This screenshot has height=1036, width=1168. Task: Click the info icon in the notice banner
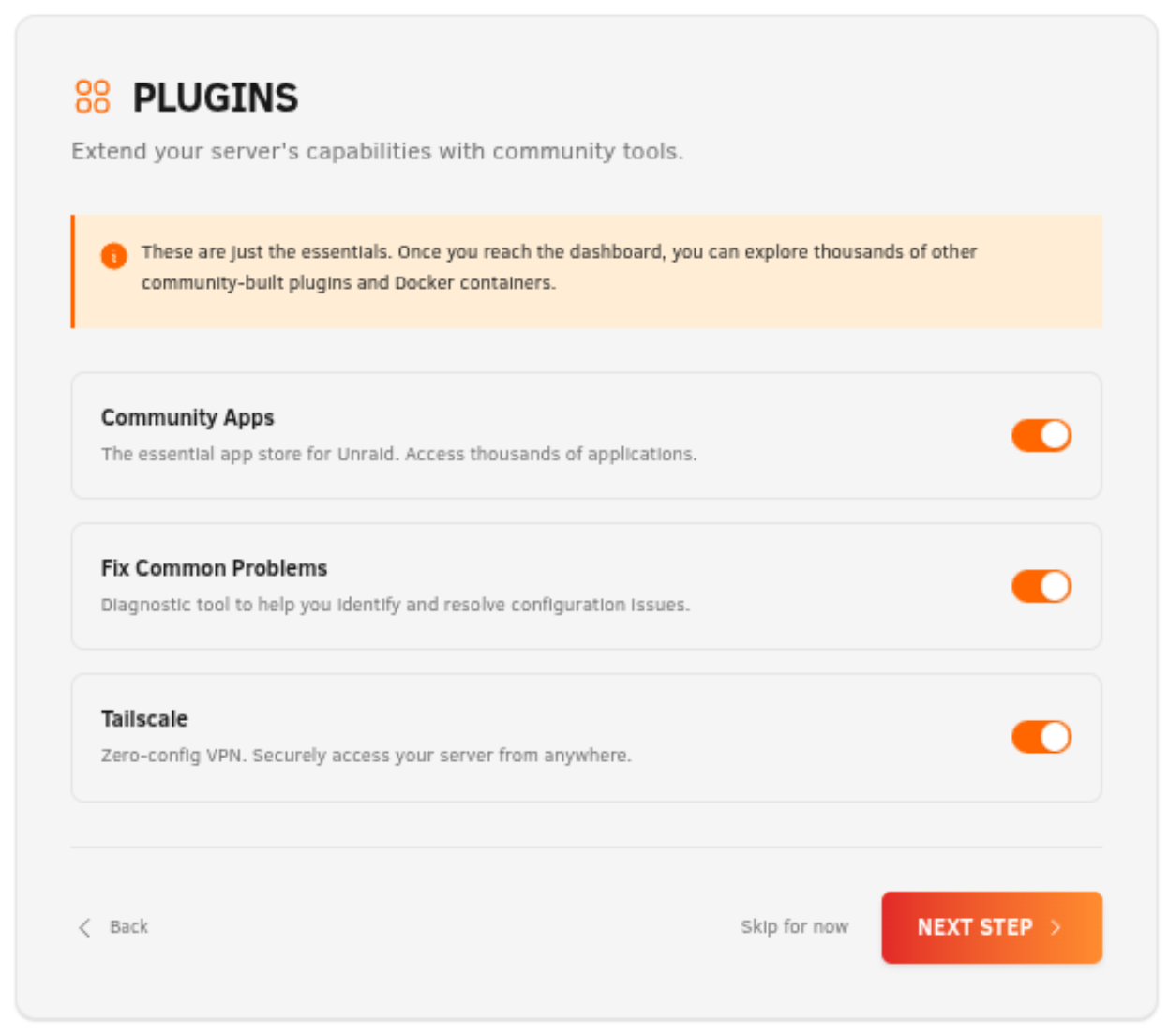click(112, 254)
